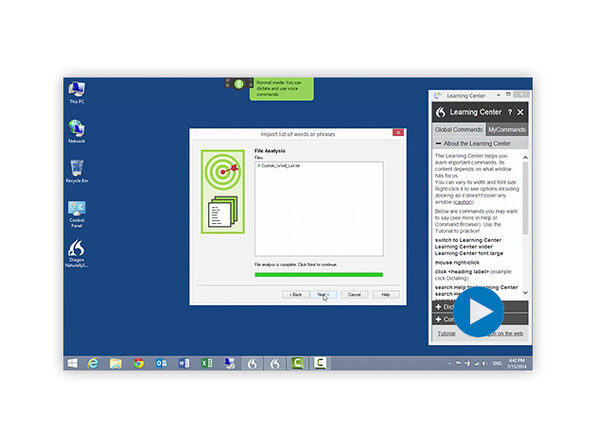Click the Back button in import dialog
The width and height of the screenshot is (596, 447).
pyautogui.click(x=295, y=295)
